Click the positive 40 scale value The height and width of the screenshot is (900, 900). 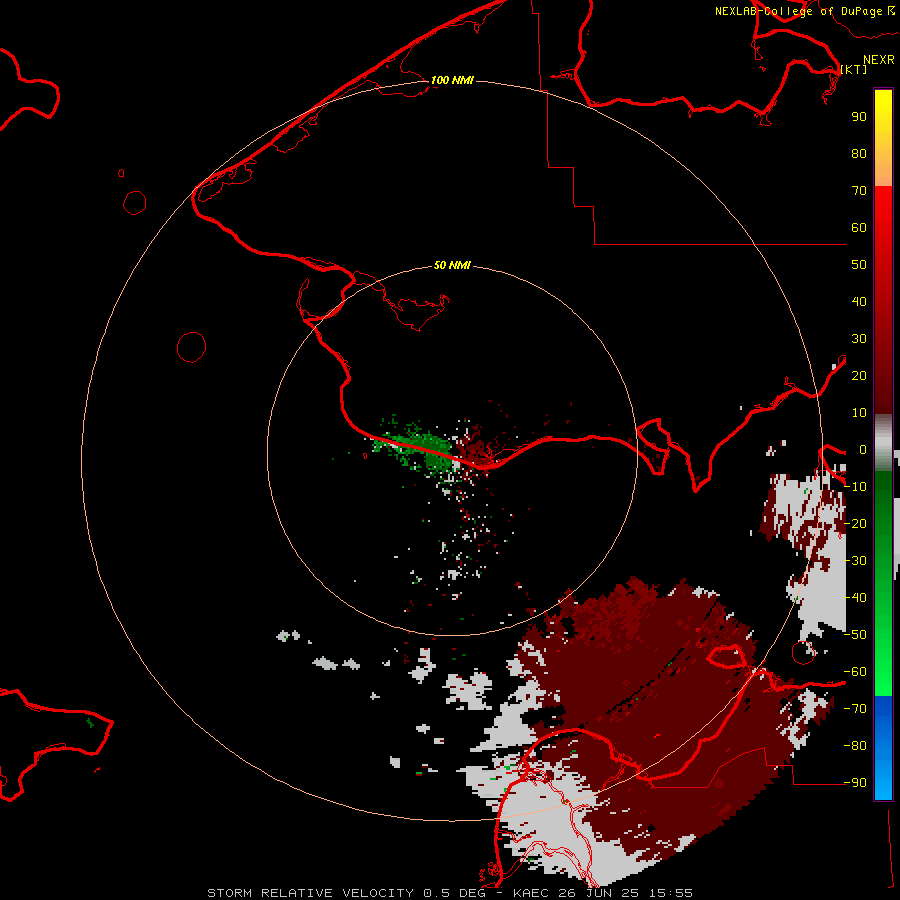coord(859,301)
